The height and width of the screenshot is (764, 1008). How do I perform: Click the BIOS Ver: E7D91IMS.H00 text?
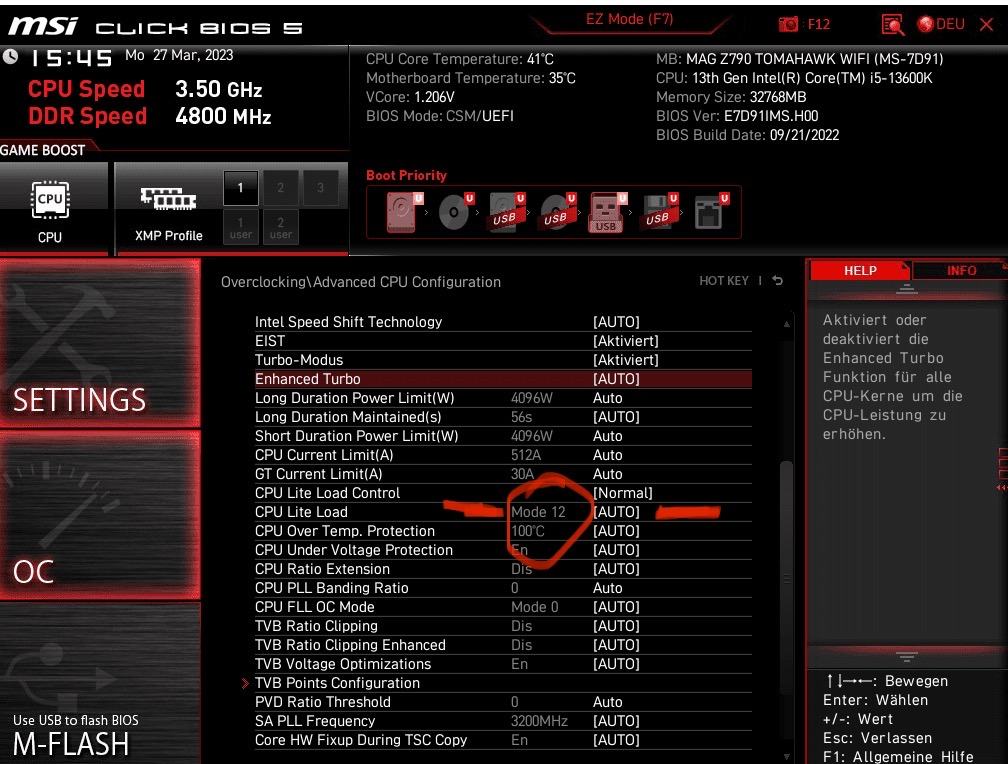[x=737, y=116]
